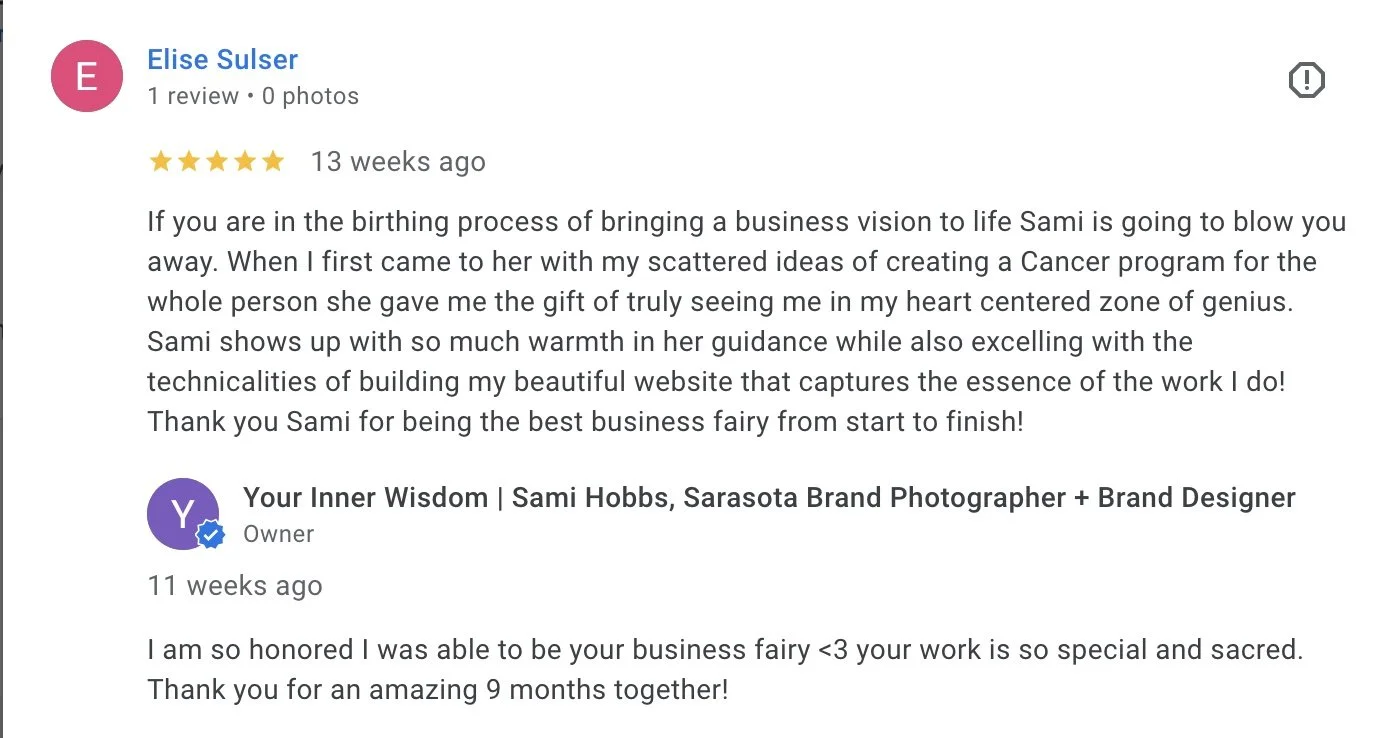Click the purple Y owner avatar
This screenshot has width=1396, height=738.
[x=183, y=514]
